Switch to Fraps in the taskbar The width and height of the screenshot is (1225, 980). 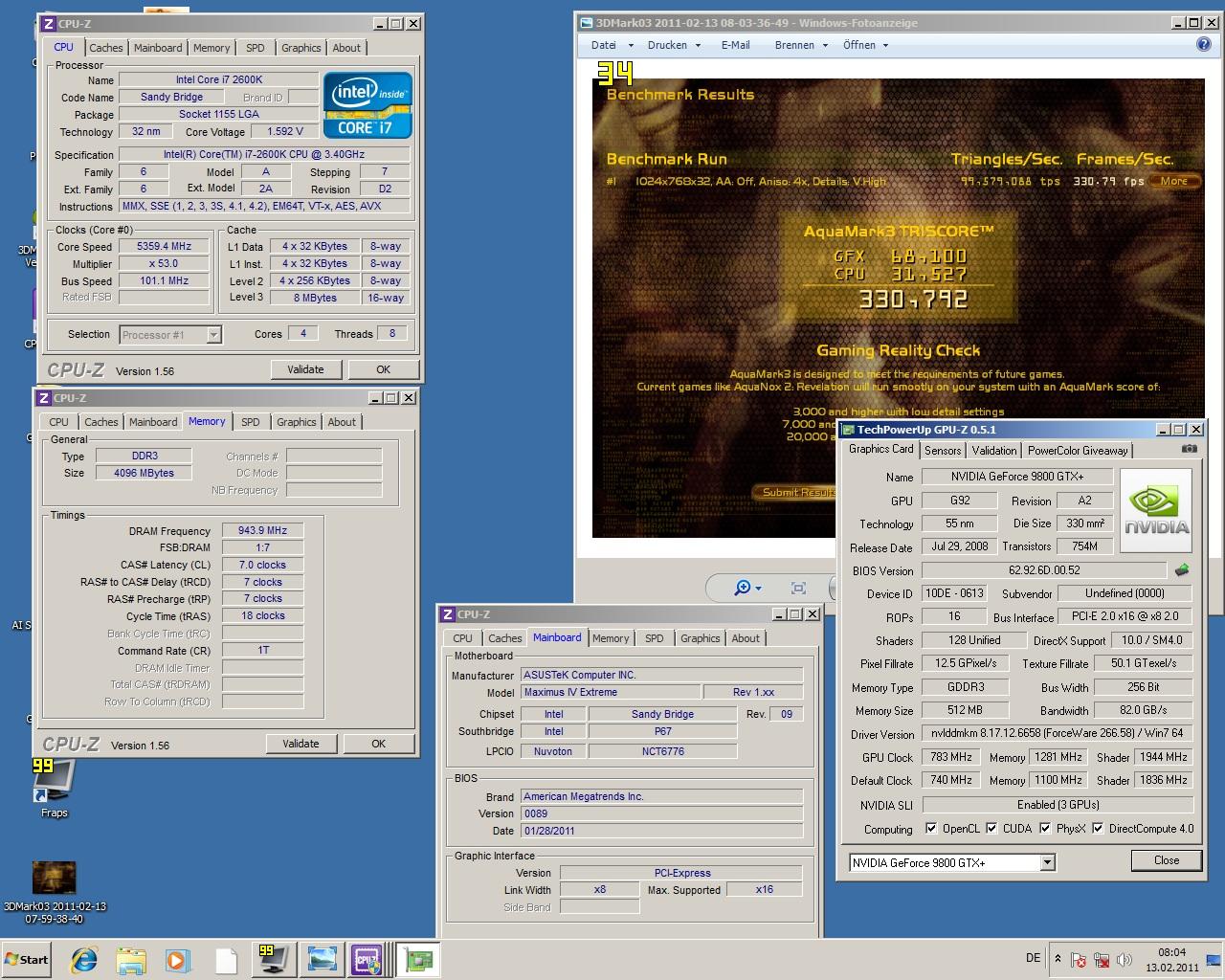pyautogui.click(x=273, y=959)
